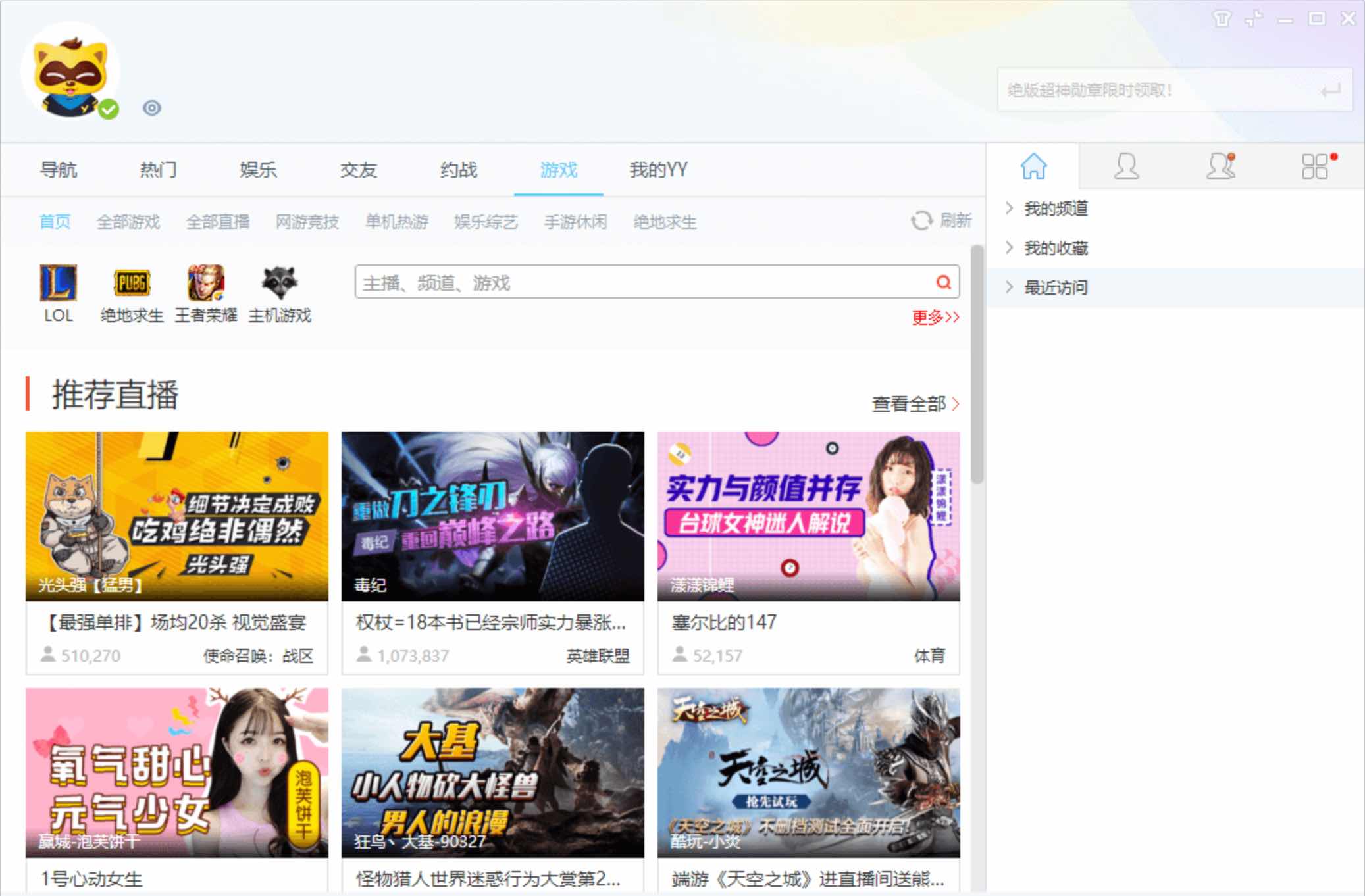Image resolution: width=1365 pixels, height=896 pixels.
Task: Click viewer count icon next to 52,157
Action: click(680, 655)
